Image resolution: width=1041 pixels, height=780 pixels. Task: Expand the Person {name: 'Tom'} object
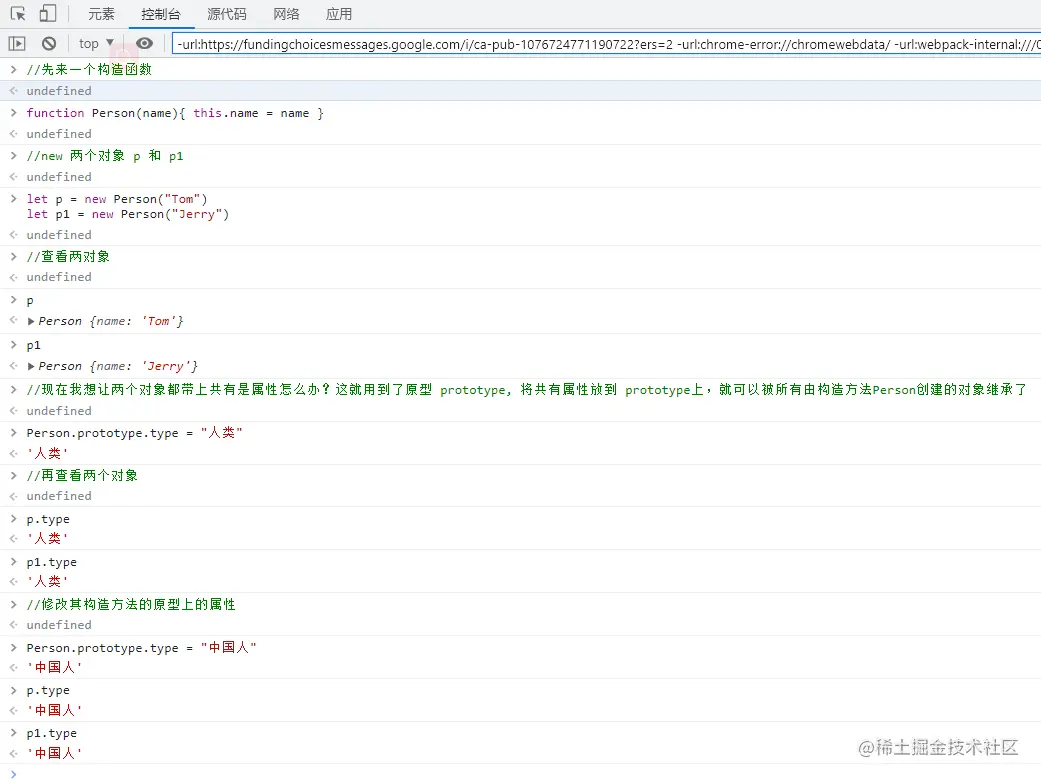[x=31, y=321]
